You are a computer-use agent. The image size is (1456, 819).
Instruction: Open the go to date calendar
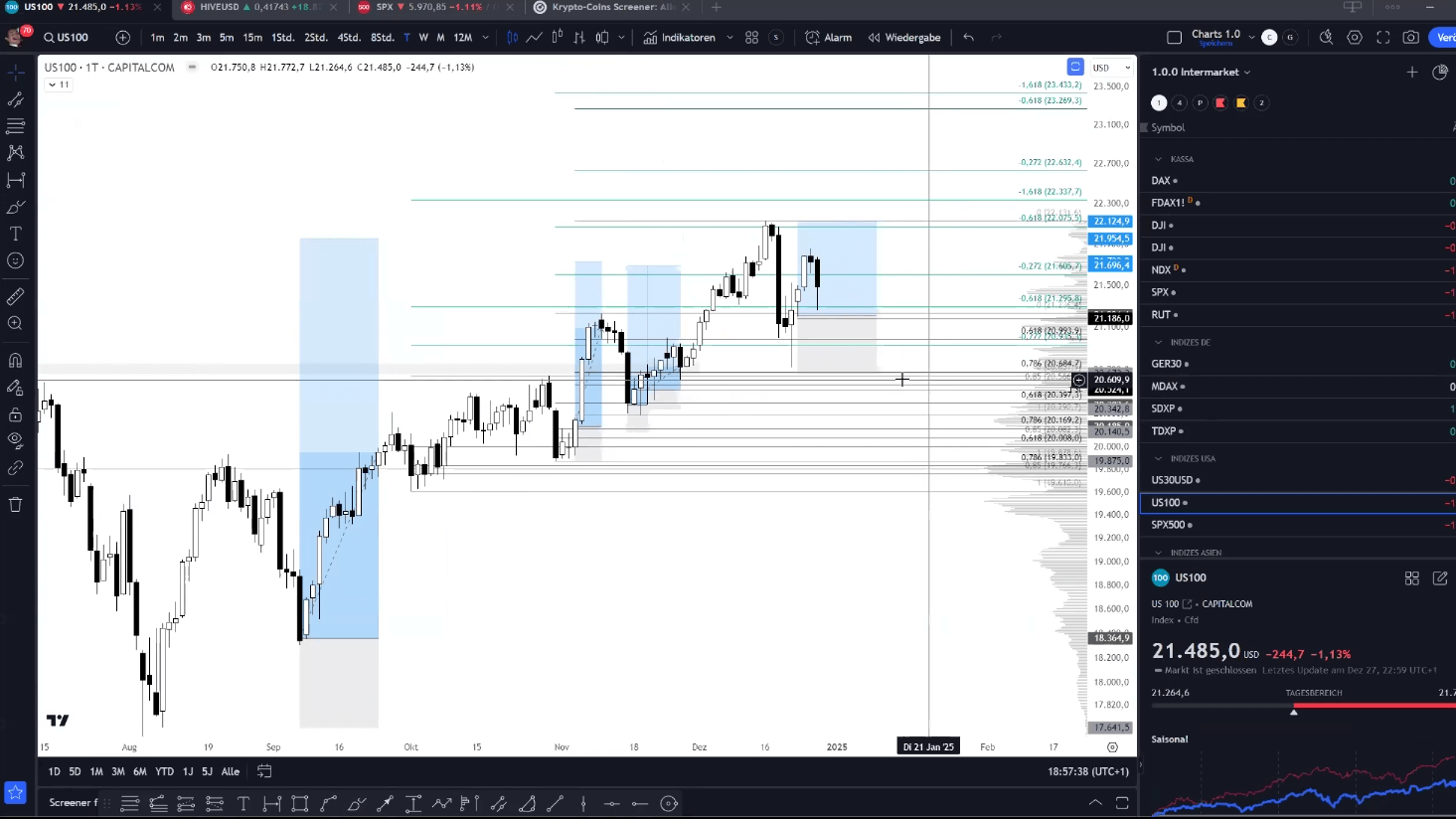click(264, 771)
